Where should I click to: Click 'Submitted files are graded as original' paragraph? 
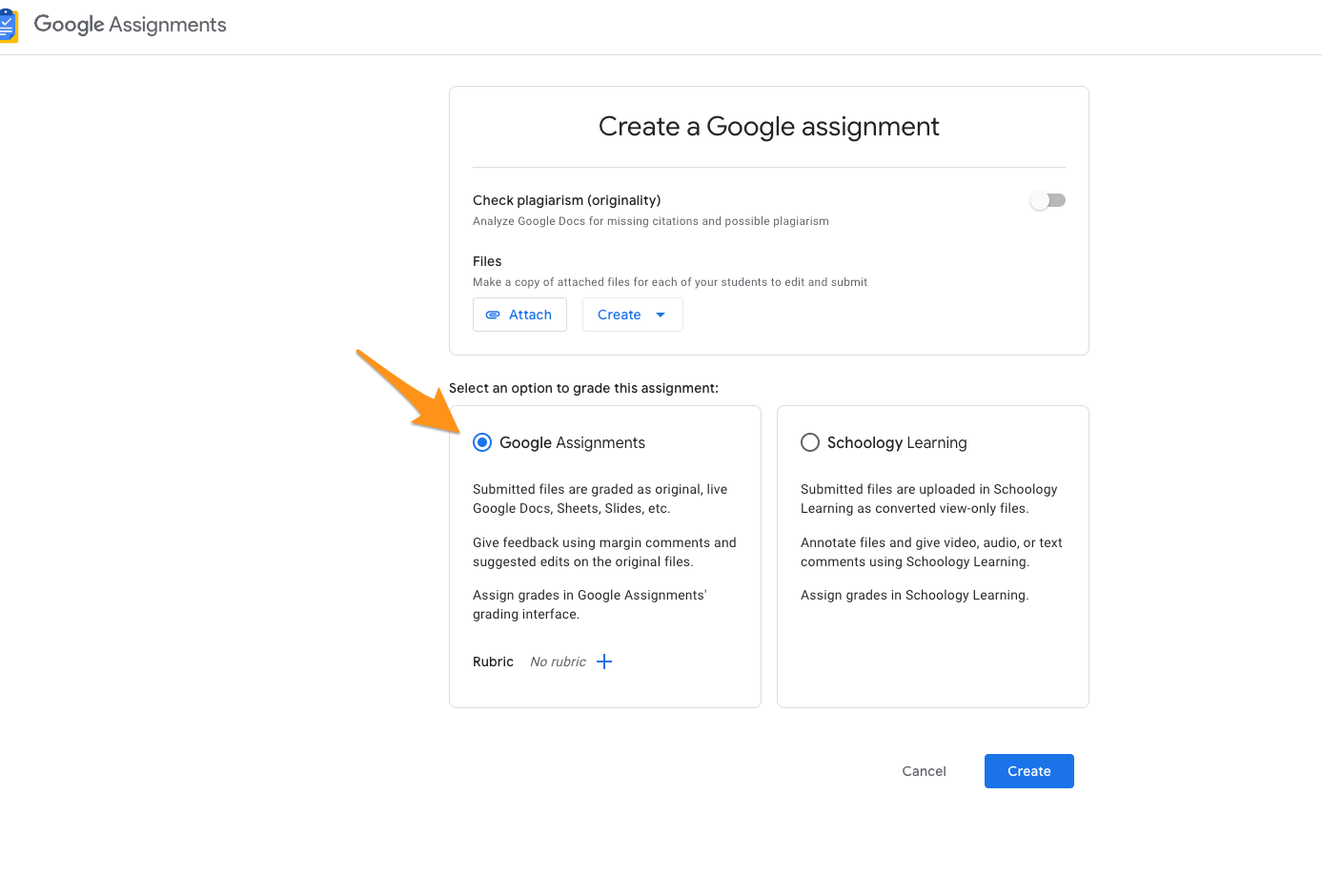click(600, 499)
